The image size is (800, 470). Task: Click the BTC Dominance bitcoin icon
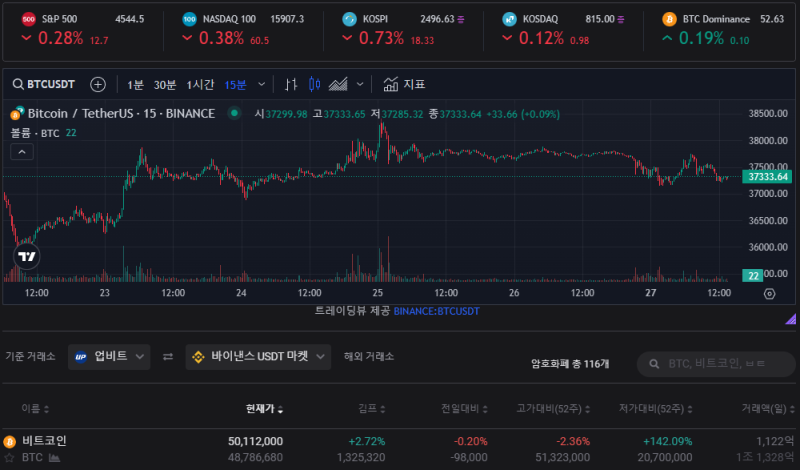[669, 19]
